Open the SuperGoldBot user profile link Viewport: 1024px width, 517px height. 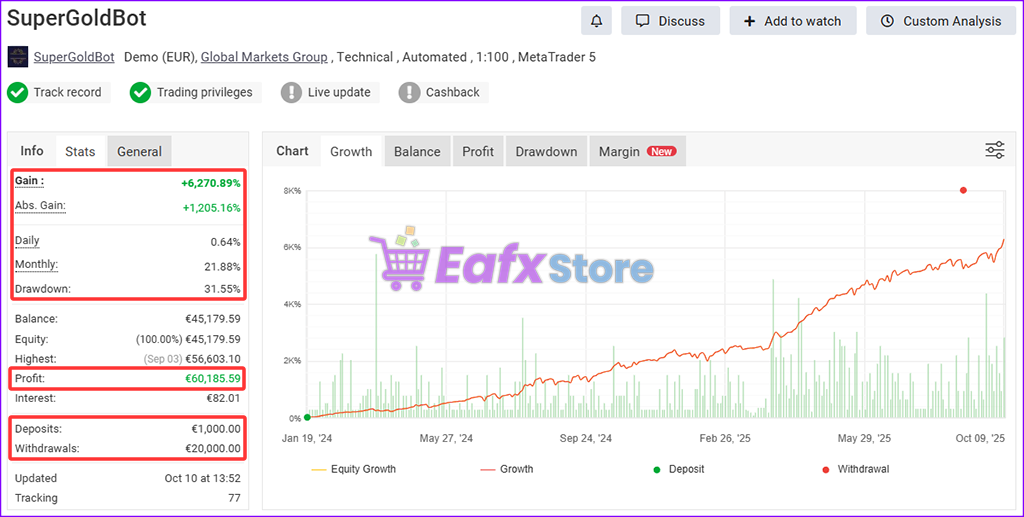pos(74,57)
